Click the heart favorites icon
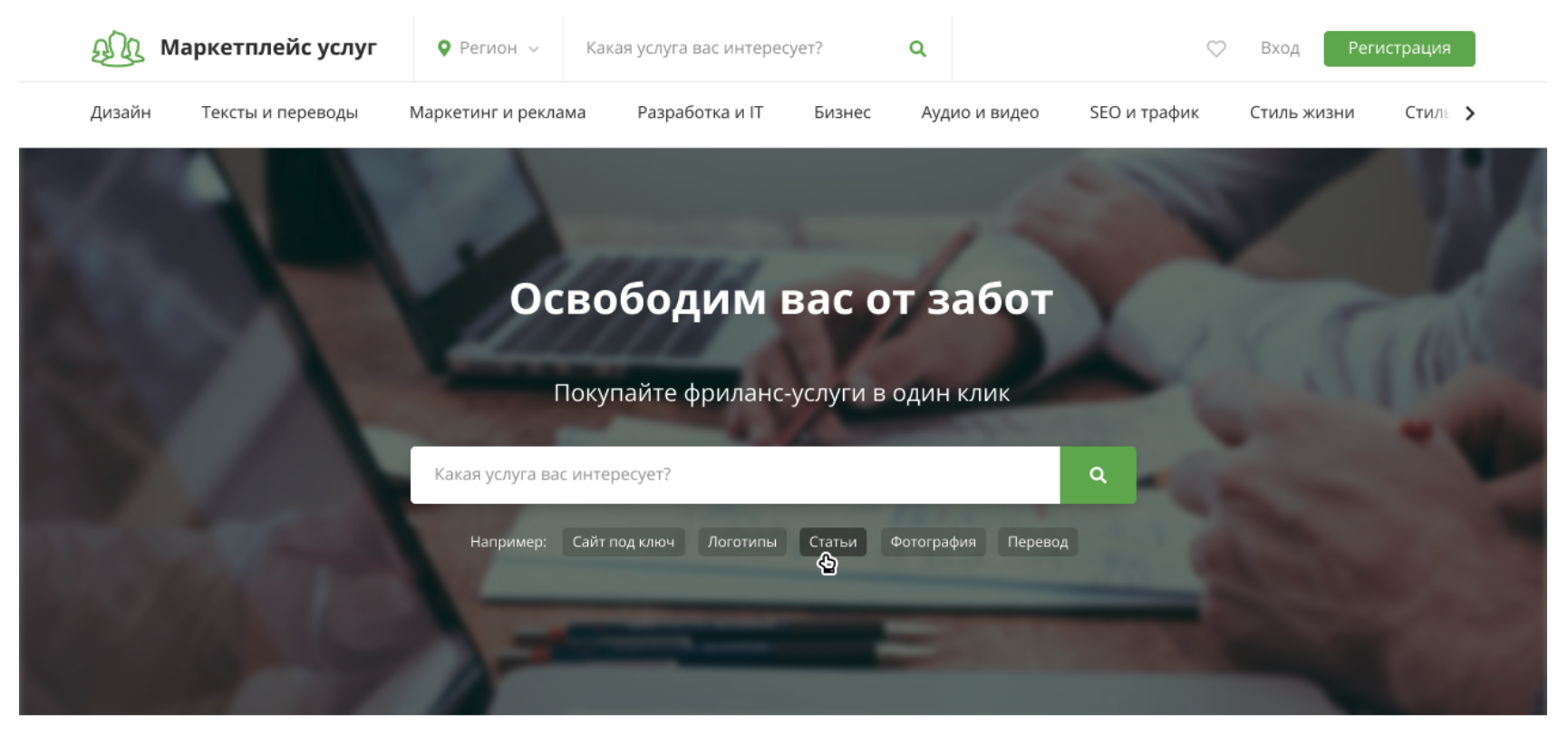This screenshot has height=734, width=1568. click(1215, 49)
